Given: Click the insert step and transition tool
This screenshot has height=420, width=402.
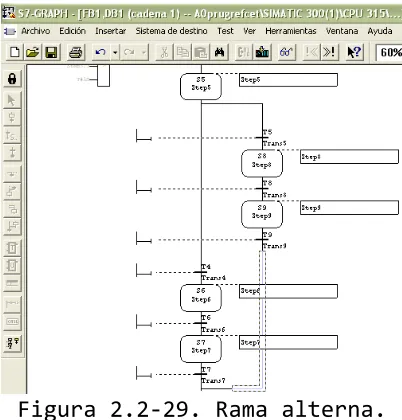Looking at the screenshot, I should coord(12,118).
